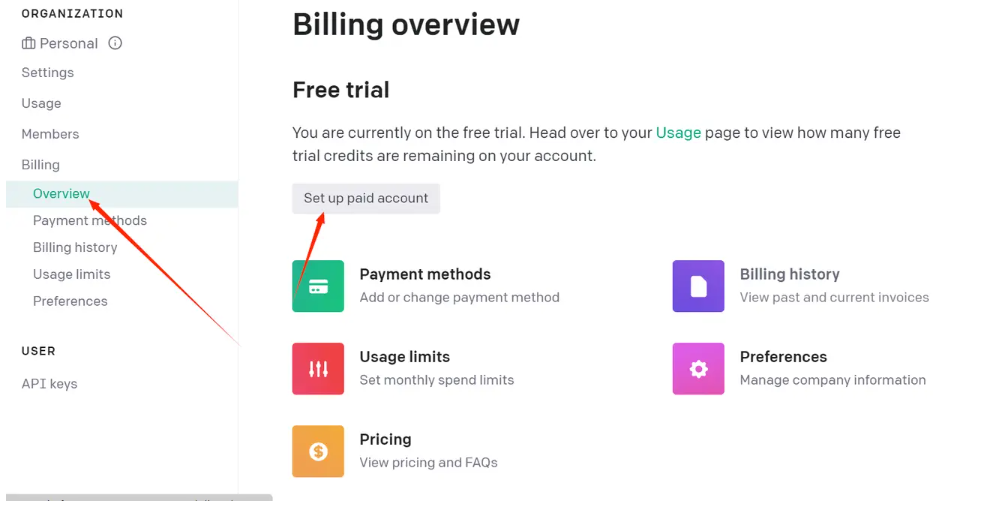
Task: Open API keys under User
Action: (49, 384)
